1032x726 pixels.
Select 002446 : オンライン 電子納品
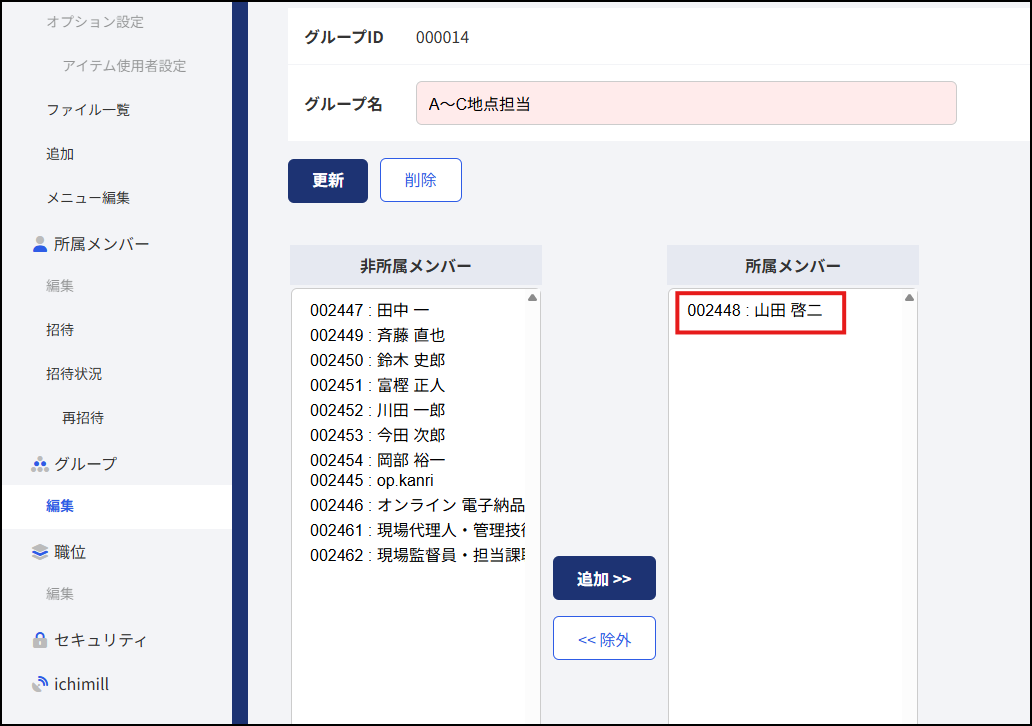415,505
